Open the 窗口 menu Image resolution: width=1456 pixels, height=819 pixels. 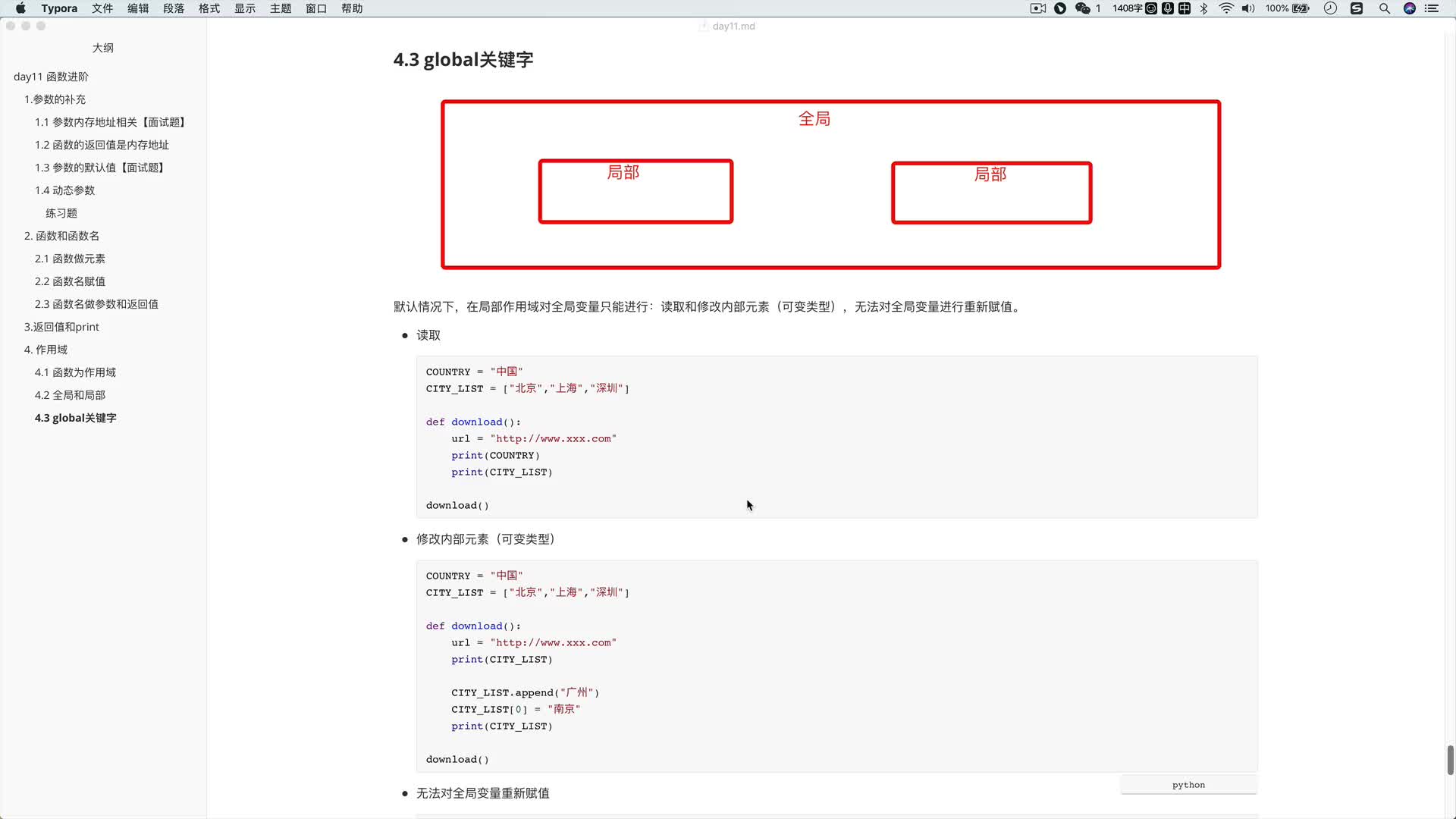[316, 8]
